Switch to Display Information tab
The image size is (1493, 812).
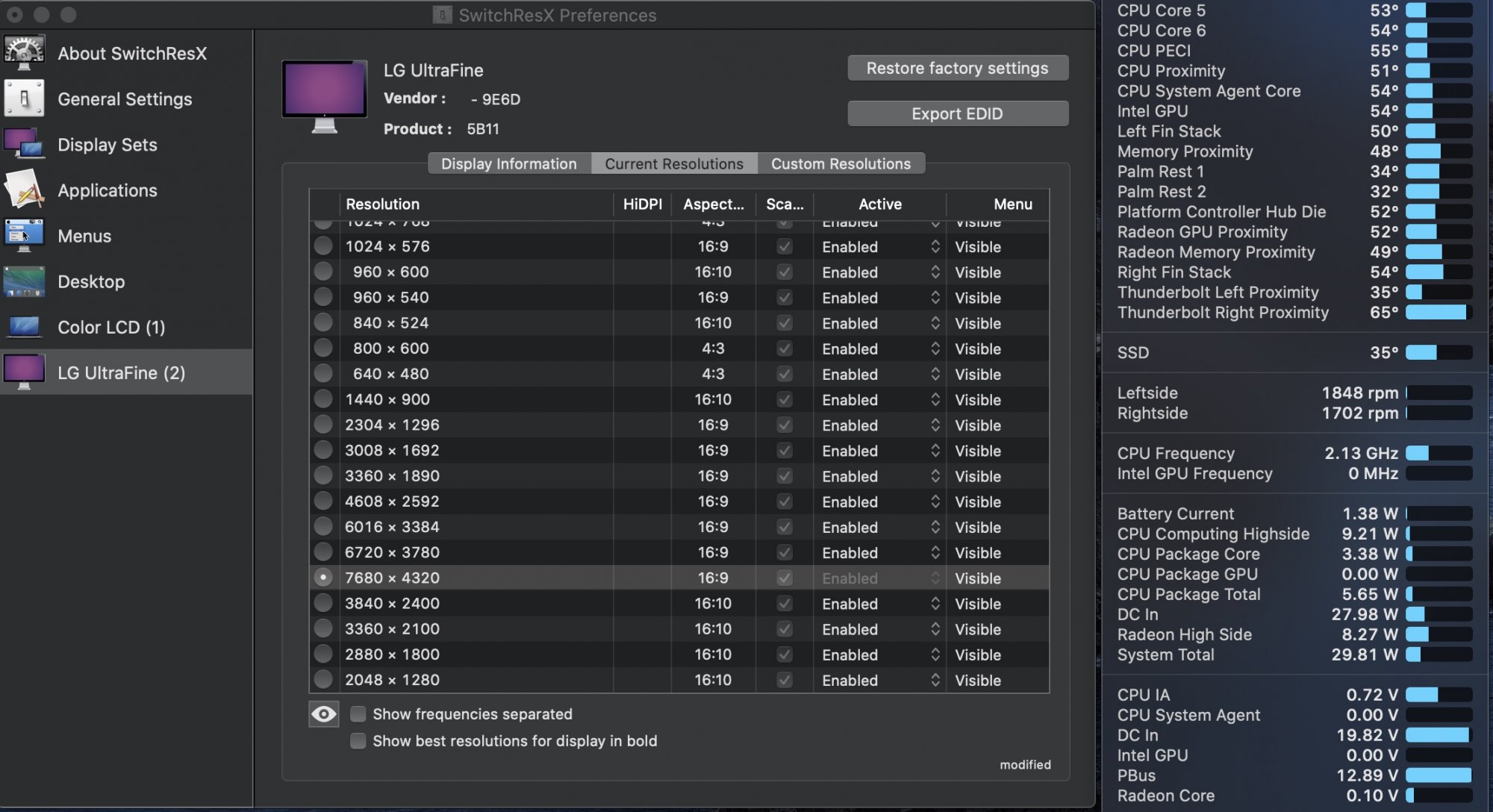pyautogui.click(x=509, y=163)
